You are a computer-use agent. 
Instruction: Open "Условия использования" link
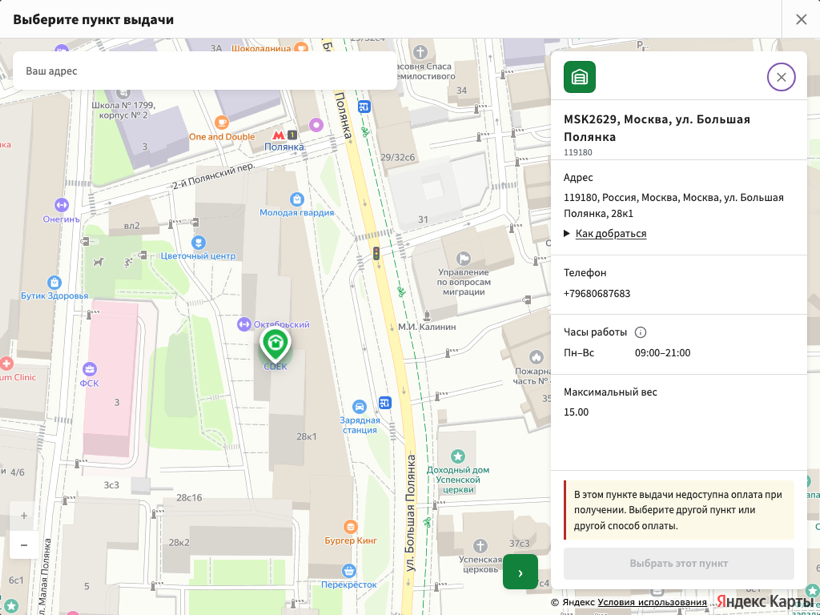point(652,602)
